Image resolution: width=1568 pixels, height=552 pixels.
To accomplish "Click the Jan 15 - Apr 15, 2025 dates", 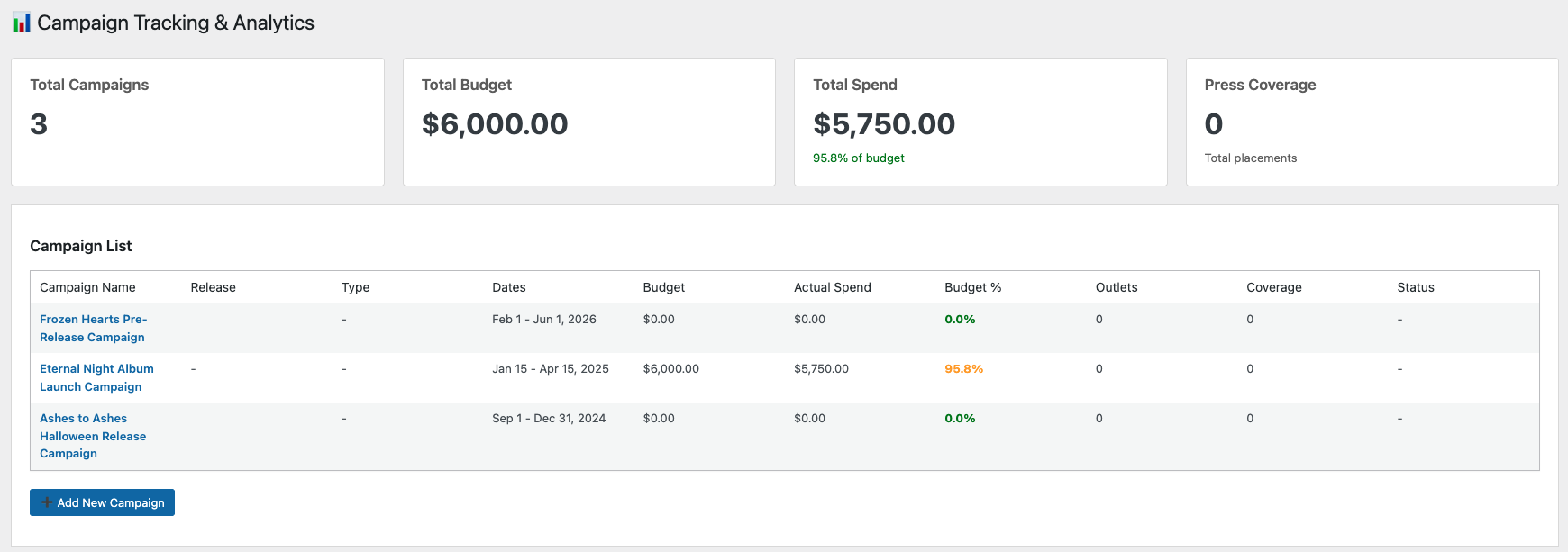I will click(x=550, y=369).
